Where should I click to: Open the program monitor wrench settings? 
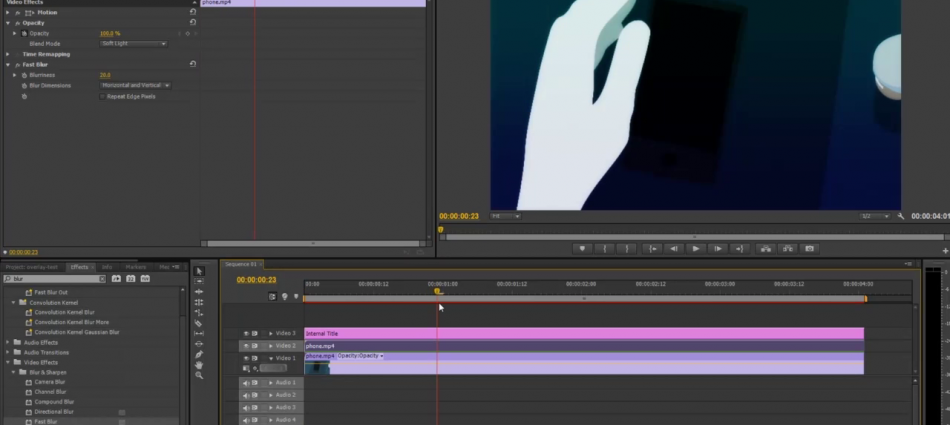pyautogui.click(x=901, y=216)
